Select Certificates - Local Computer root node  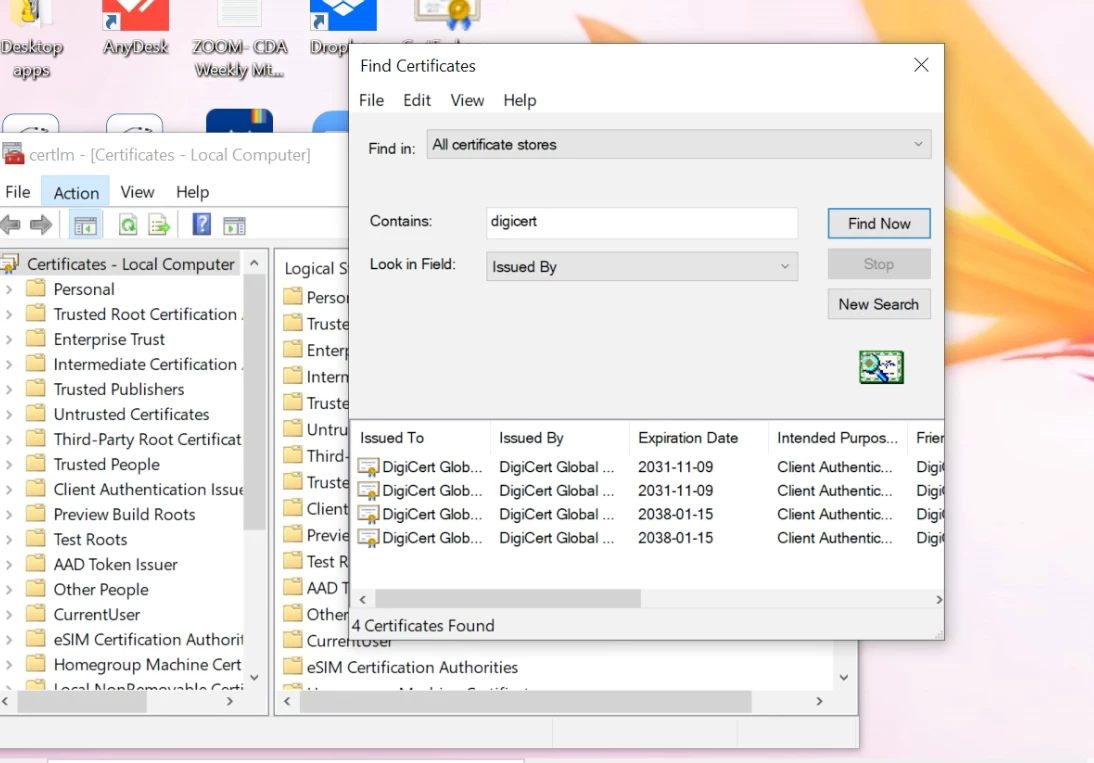click(x=130, y=264)
